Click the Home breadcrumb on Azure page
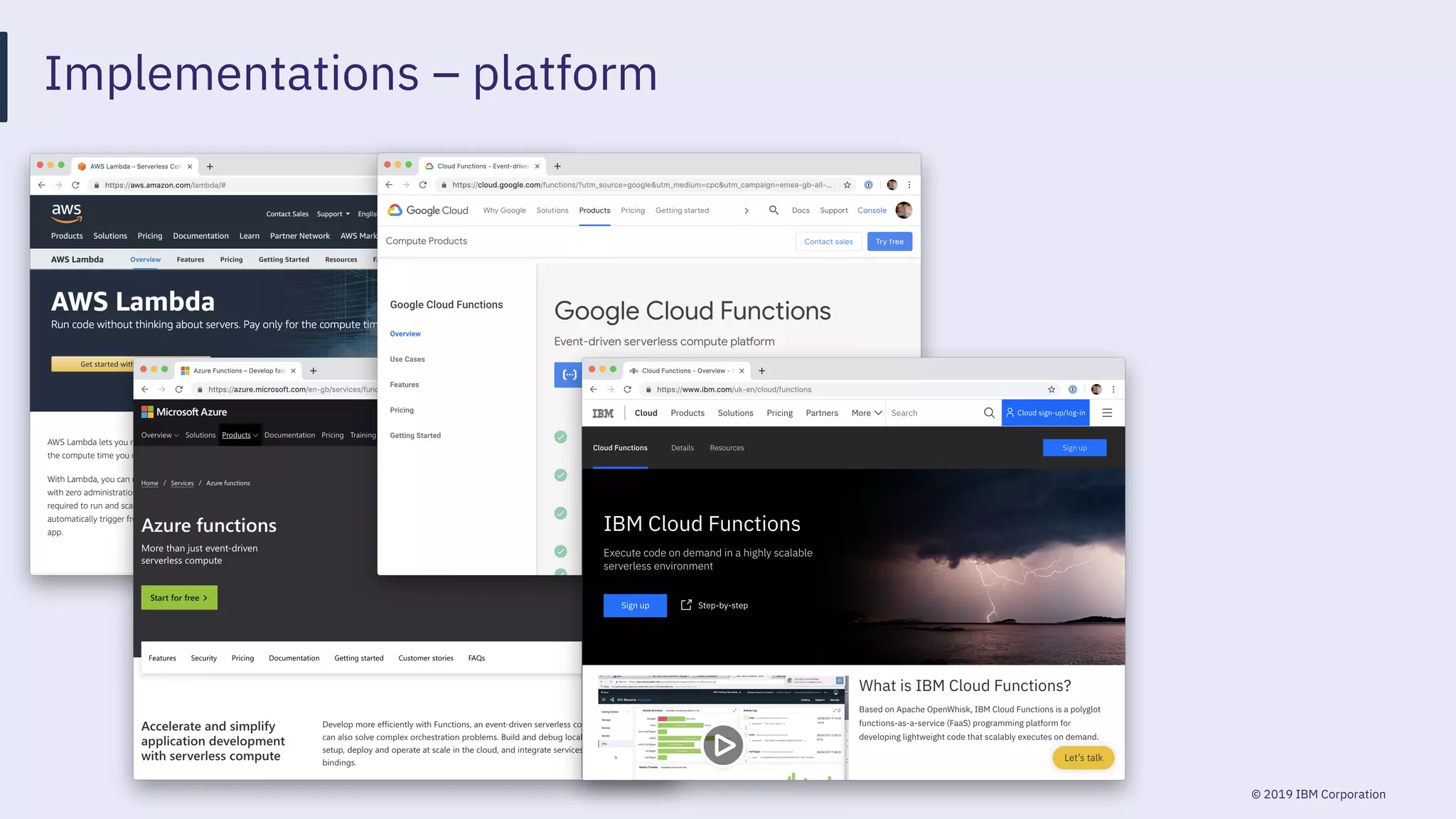Viewport: 1456px width, 819px height. pyautogui.click(x=149, y=483)
